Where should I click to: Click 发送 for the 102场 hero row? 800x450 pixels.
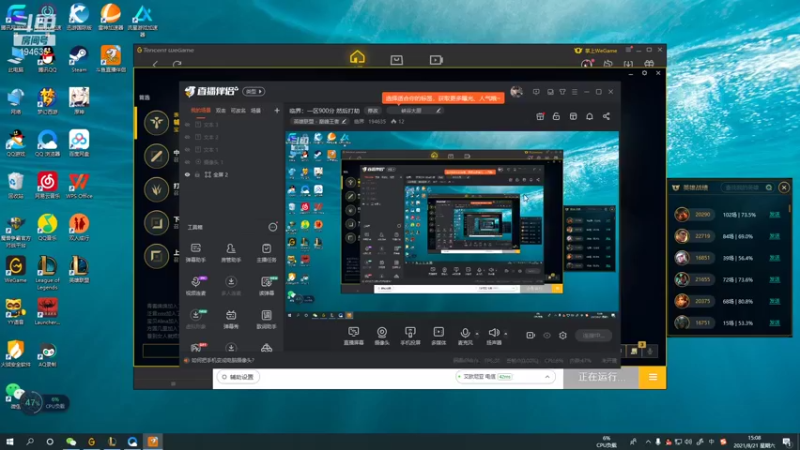[x=774, y=215]
